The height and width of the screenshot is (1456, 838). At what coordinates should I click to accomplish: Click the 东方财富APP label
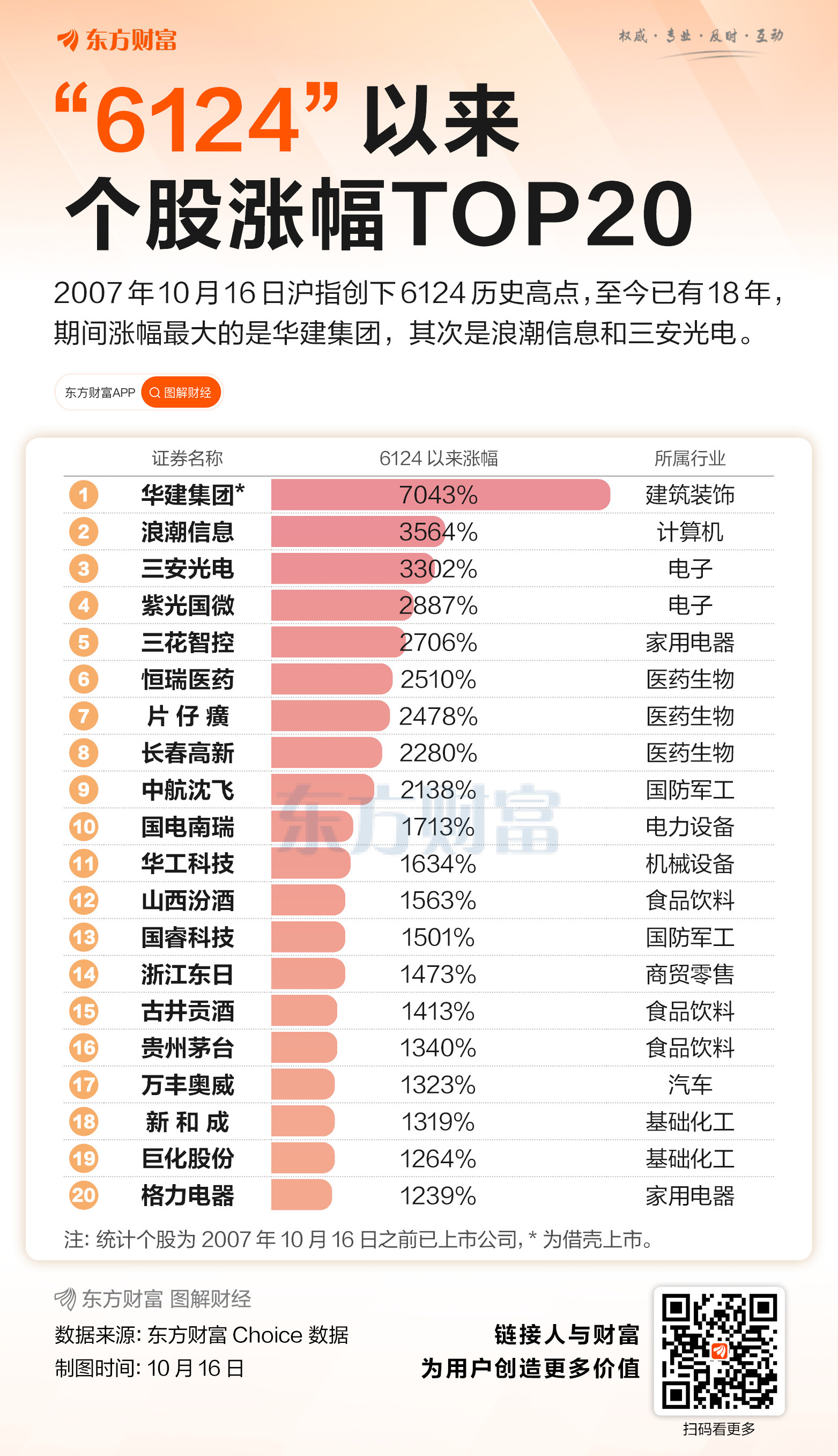pyautogui.click(x=100, y=393)
